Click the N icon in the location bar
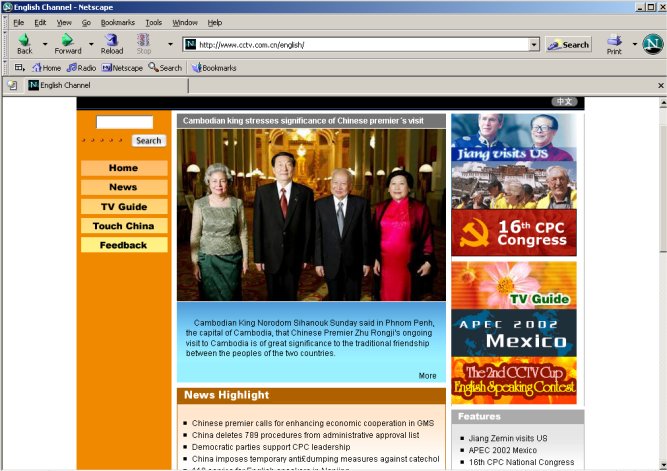 pyautogui.click(x=191, y=44)
